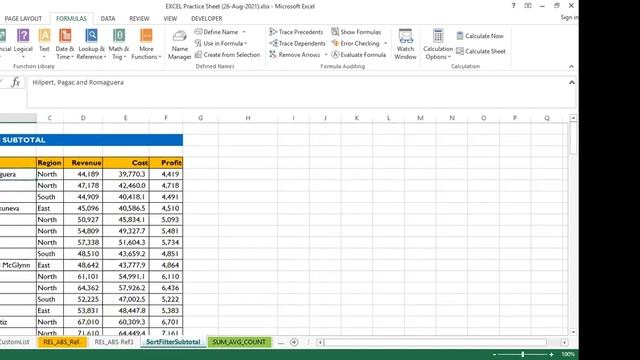
Task: Click Trace Dependents
Action: coord(297,43)
